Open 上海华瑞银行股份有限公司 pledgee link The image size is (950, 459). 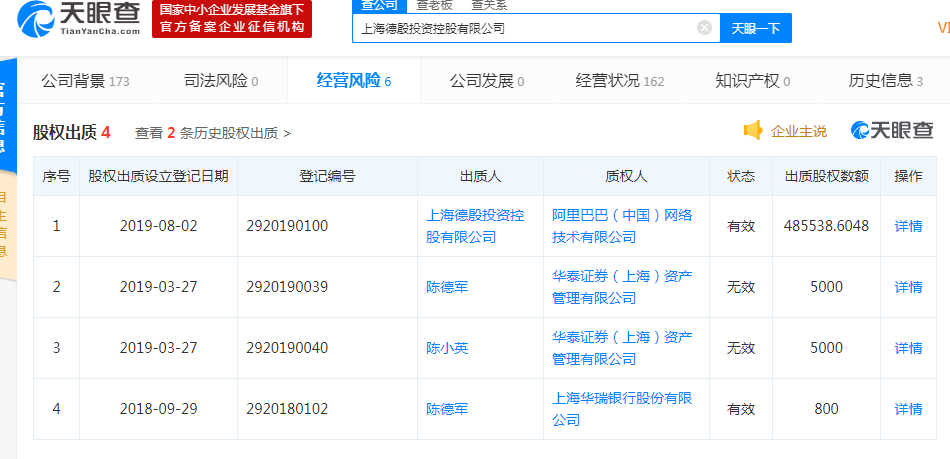pos(622,409)
